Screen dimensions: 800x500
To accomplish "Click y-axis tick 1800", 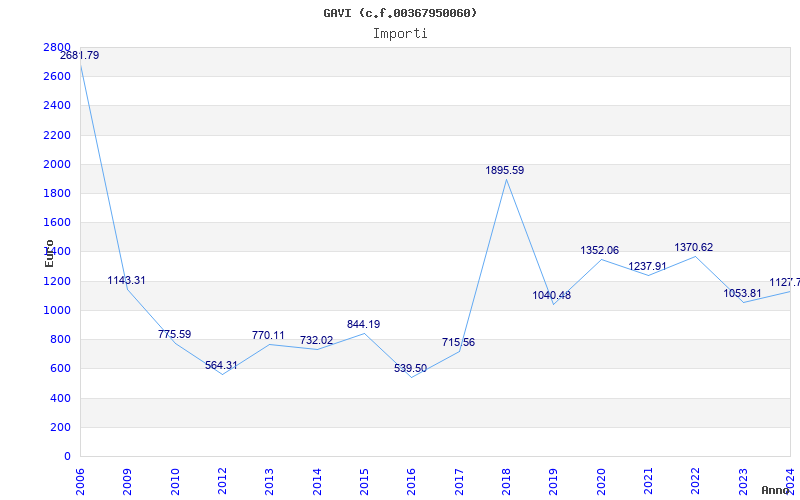I will click(57, 193).
